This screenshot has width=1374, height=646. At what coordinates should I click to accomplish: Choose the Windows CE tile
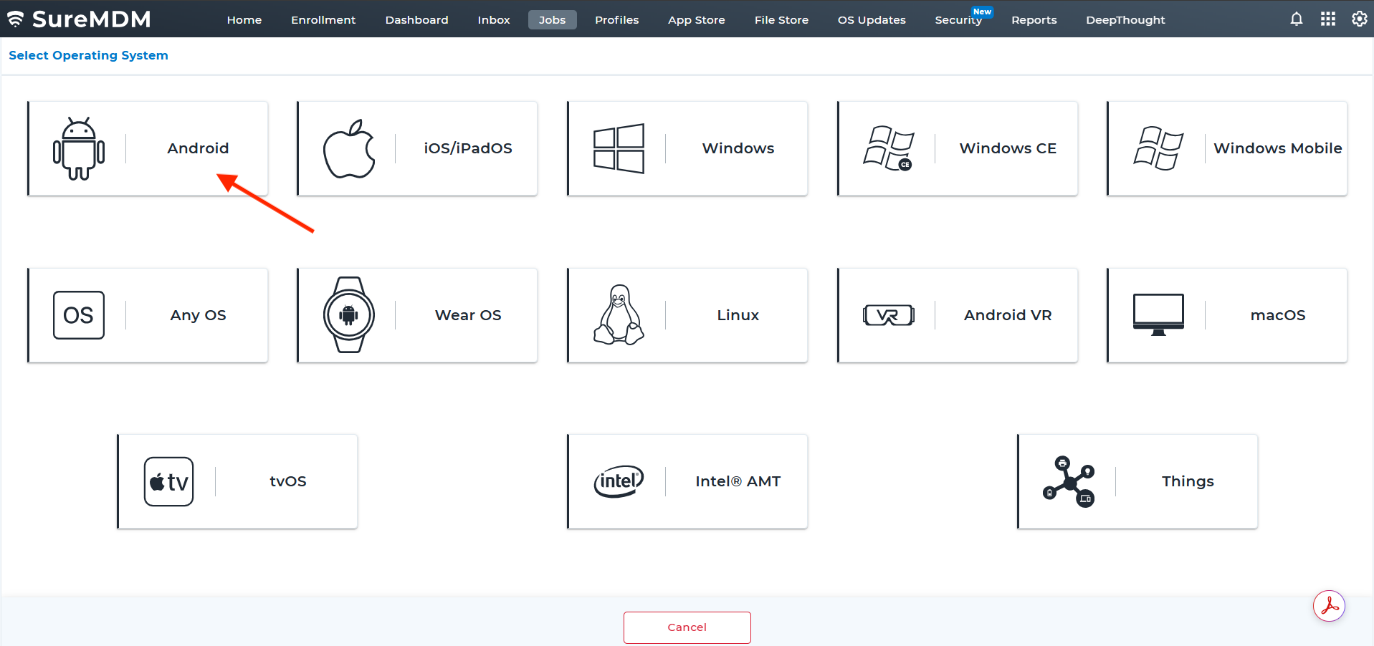[957, 148]
